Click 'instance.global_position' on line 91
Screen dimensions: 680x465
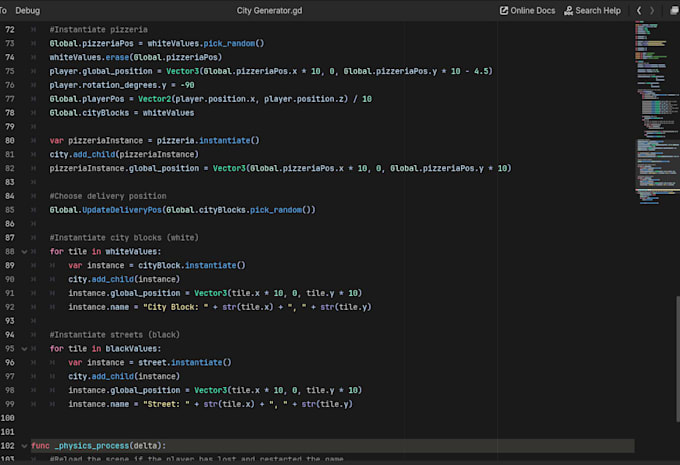click(124, 293)
